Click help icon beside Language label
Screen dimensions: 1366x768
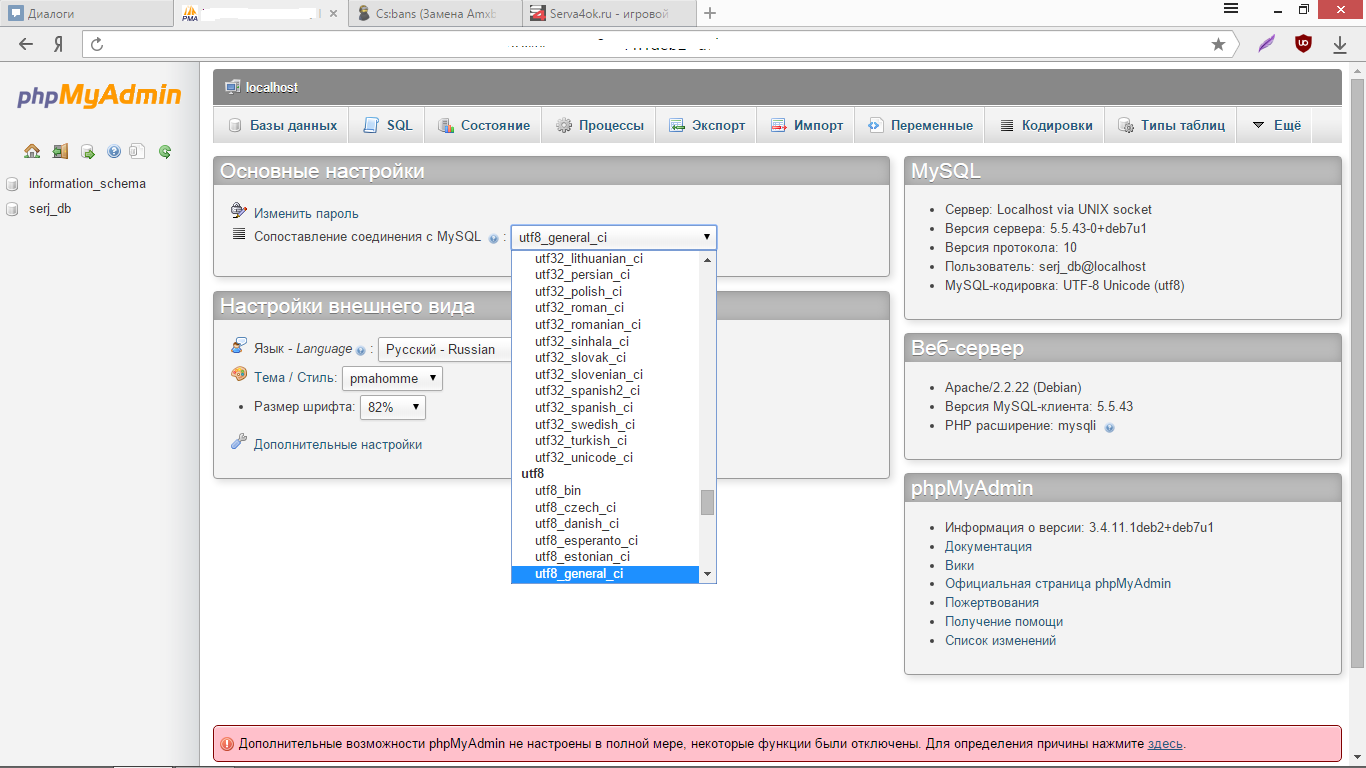tap(360, 350)
